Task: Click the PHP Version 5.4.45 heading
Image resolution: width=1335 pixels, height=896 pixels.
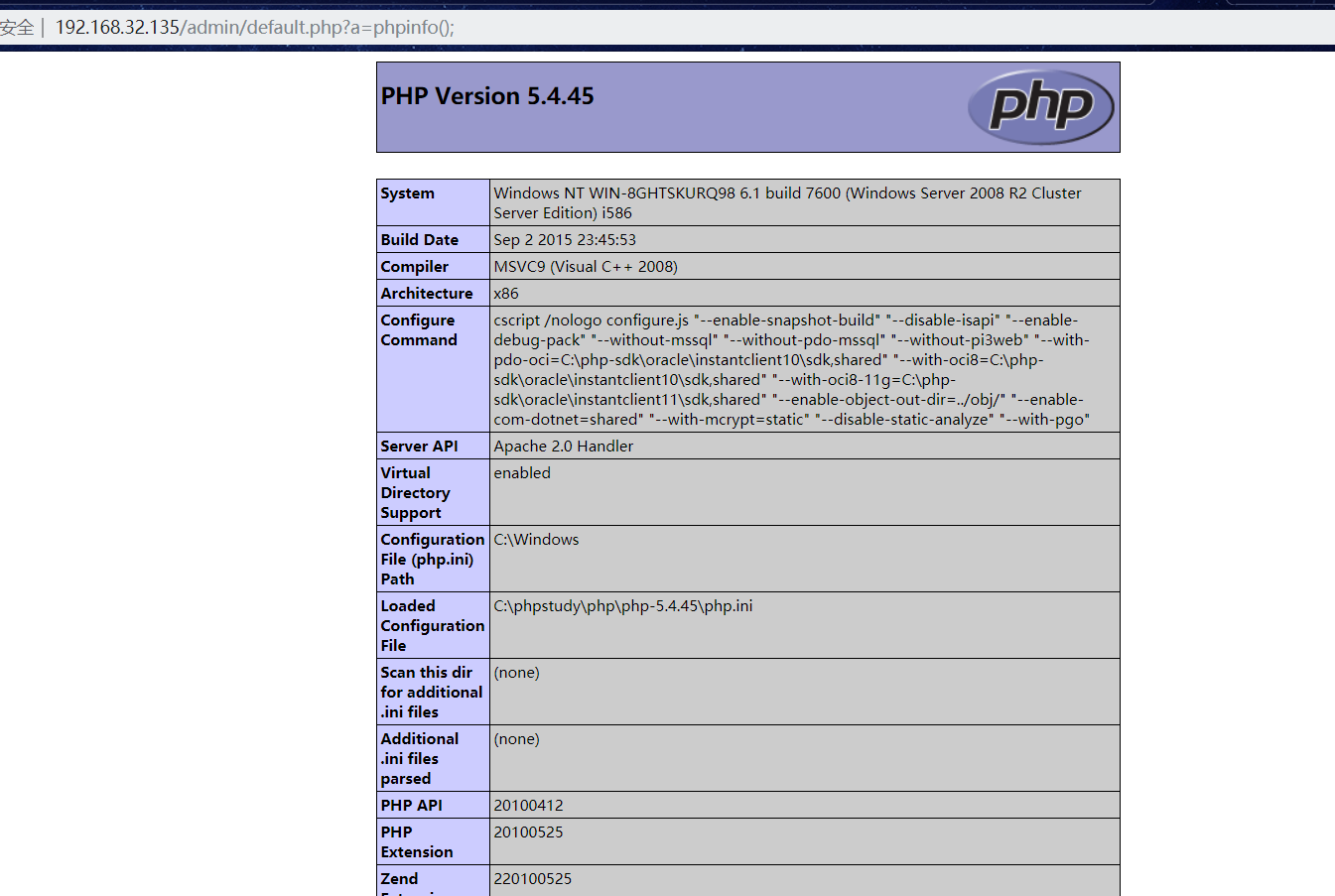Action: (487, 96)
